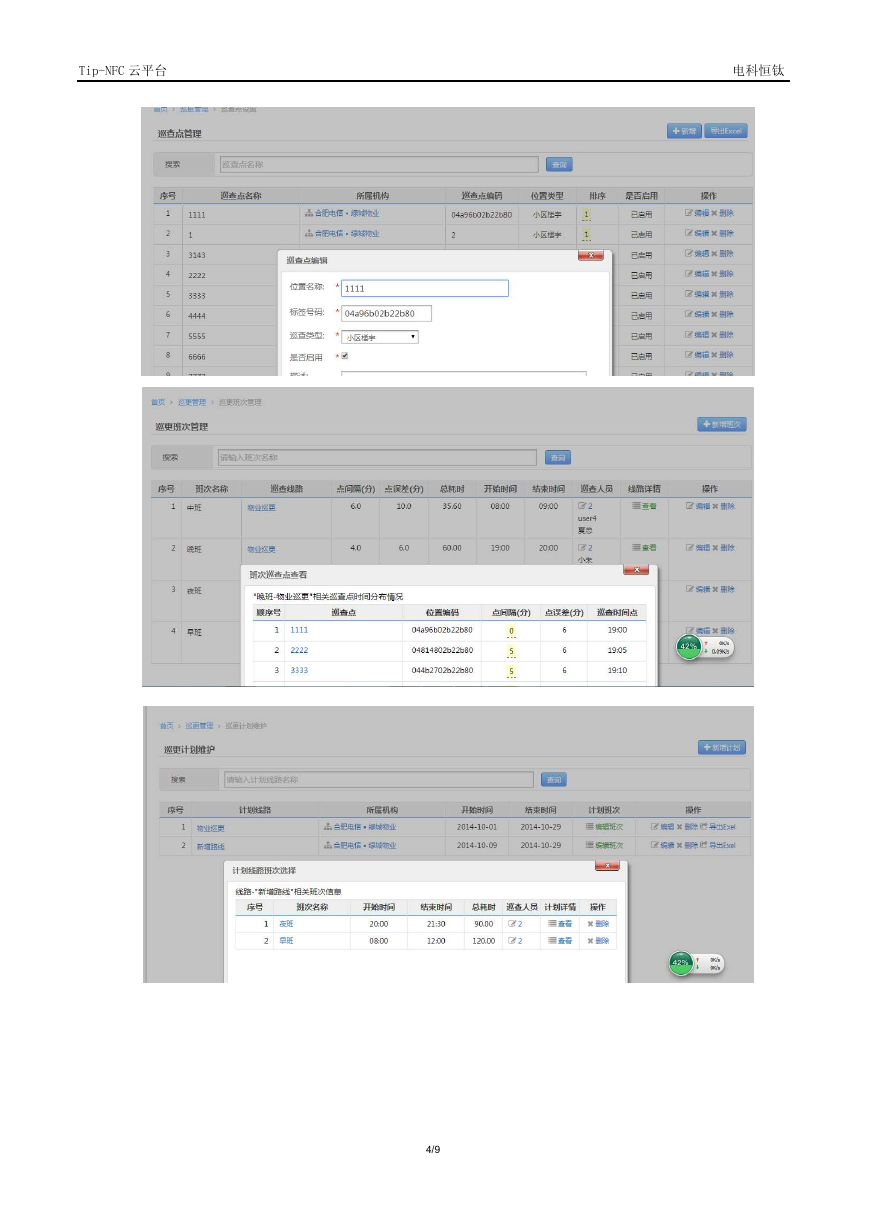Click the 首页 breadcrumb in 巡更班次管理 page
Viewport: 869px width, 1228px height.
[x=157, y=402]
